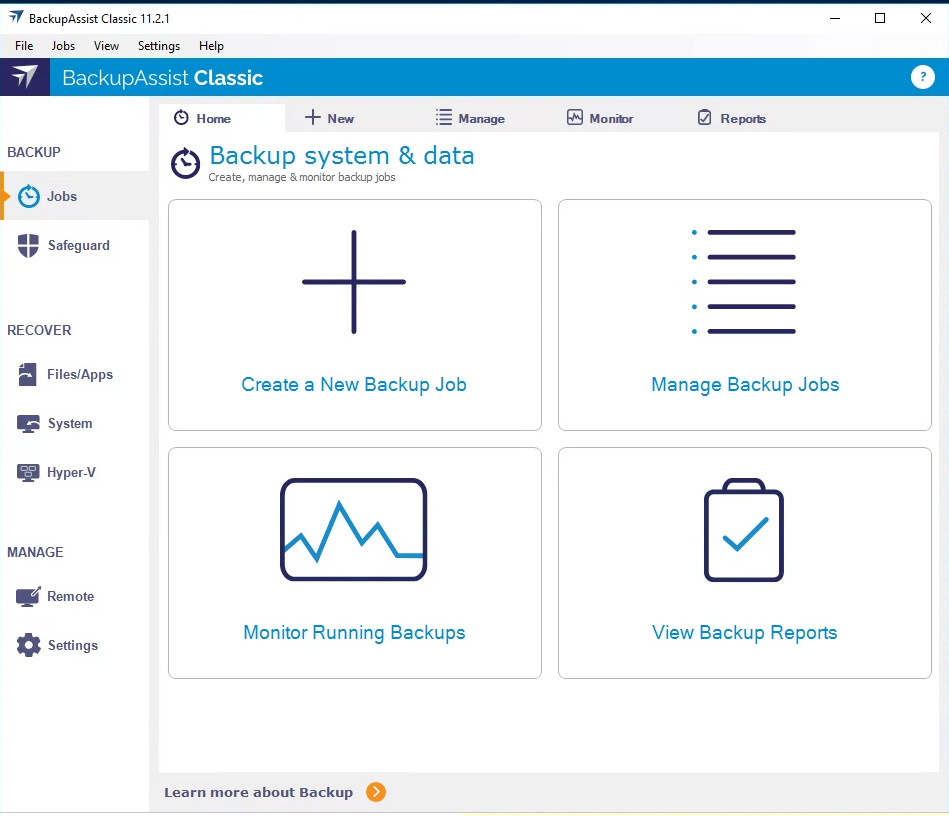The height and width of the screenshot is (816, 949).
Task: Open the File menu
Action: coord(24,46)
